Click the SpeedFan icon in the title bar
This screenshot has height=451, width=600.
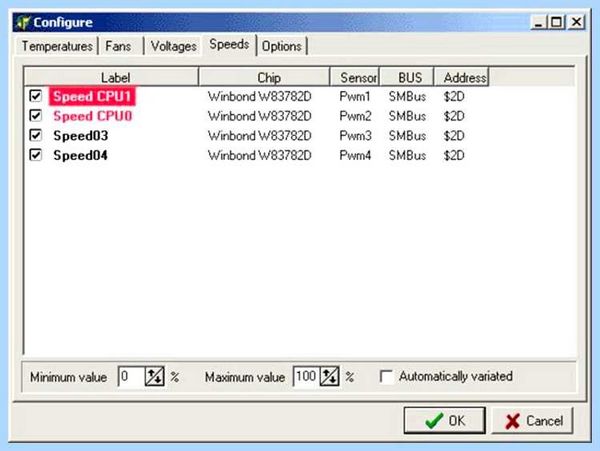tap(23, 22)
